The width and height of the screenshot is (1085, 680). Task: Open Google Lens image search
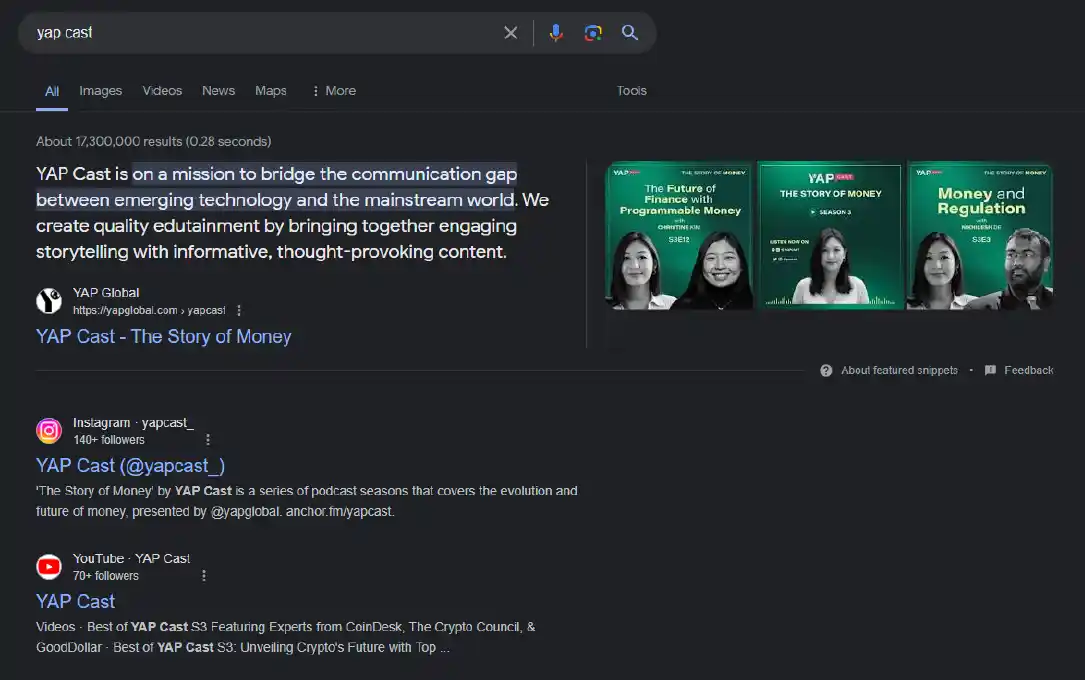click(593, 33)
